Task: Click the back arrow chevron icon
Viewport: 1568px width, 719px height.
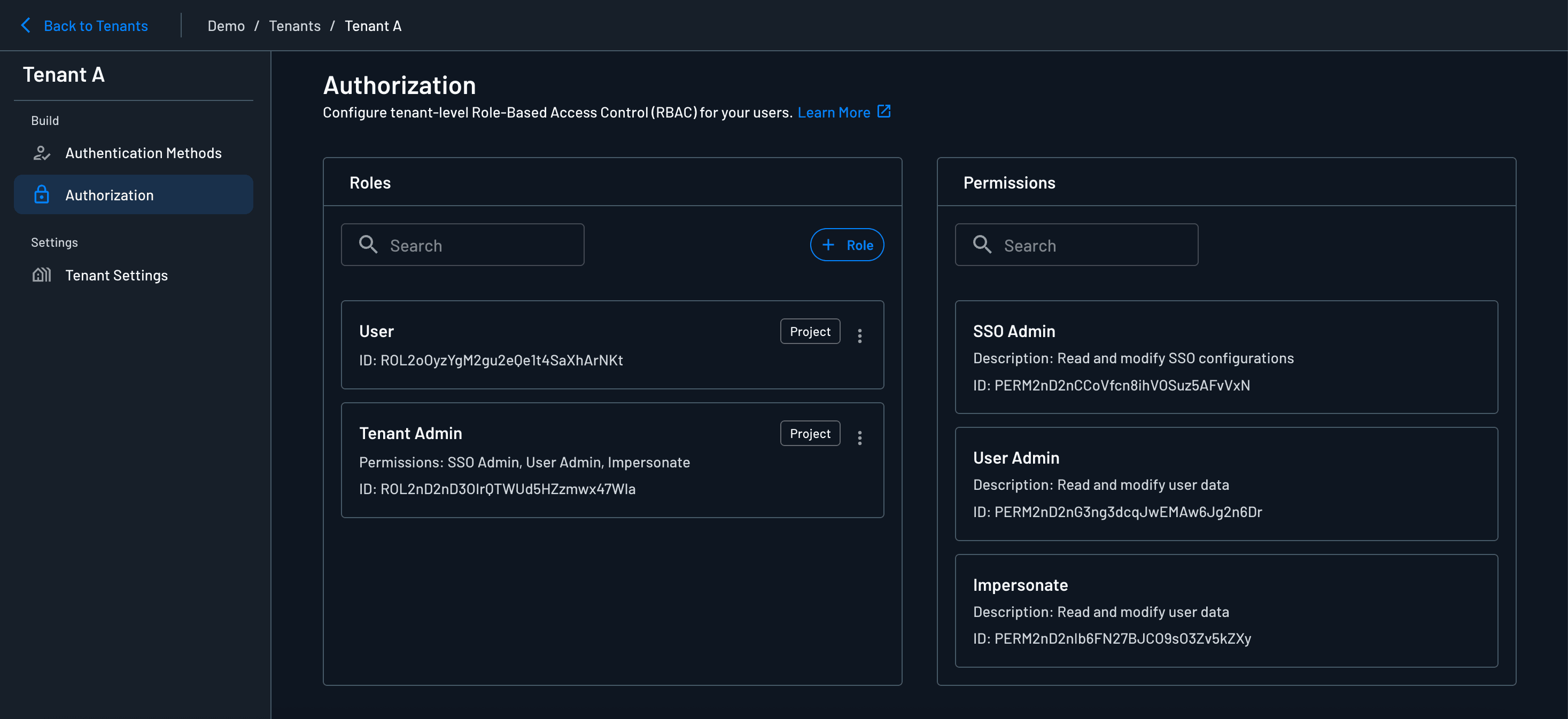Action: pyautogui.click(x=26, y=26)
